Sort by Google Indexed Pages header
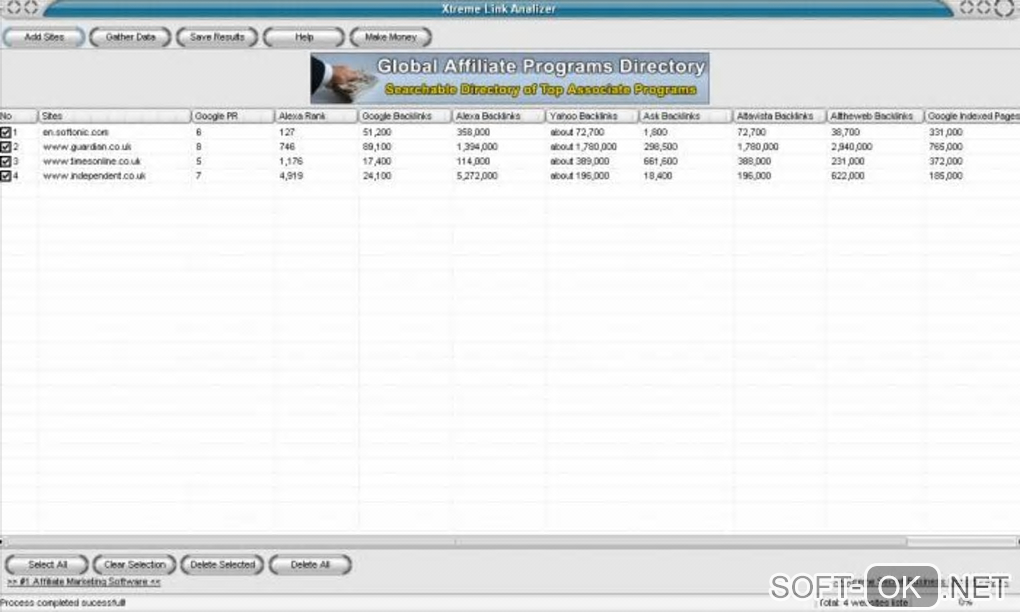Viewport: 1020px width, 612px height. (972, 116)
